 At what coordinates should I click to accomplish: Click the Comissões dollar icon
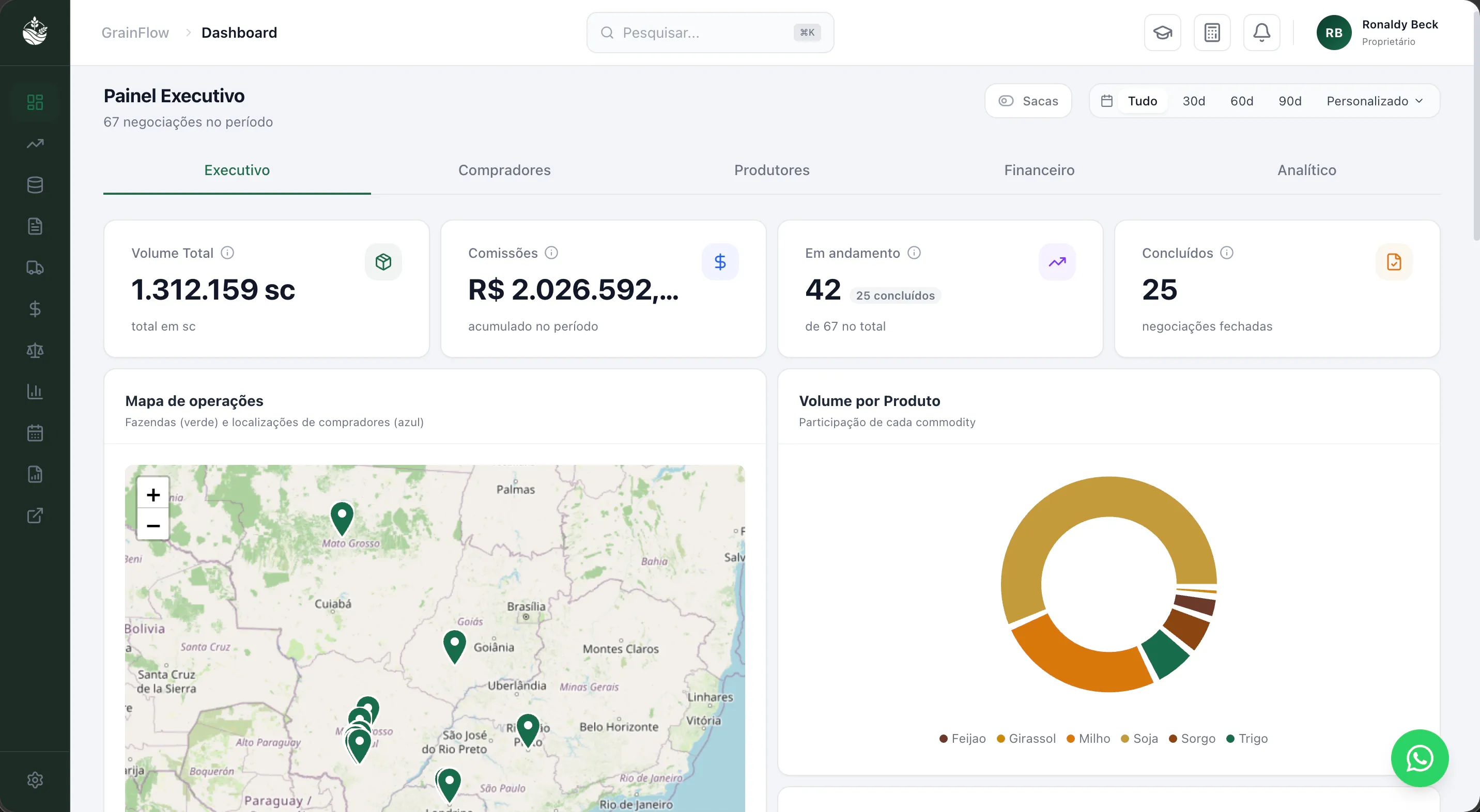(720, 262)
